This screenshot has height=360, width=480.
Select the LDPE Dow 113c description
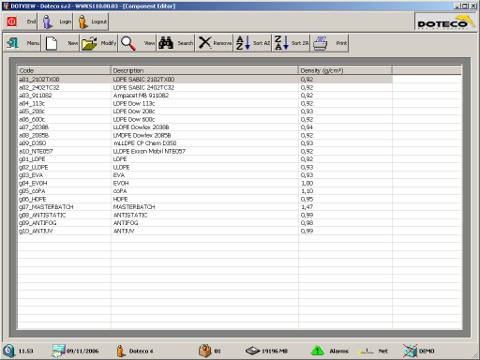[x=205, y=103]
